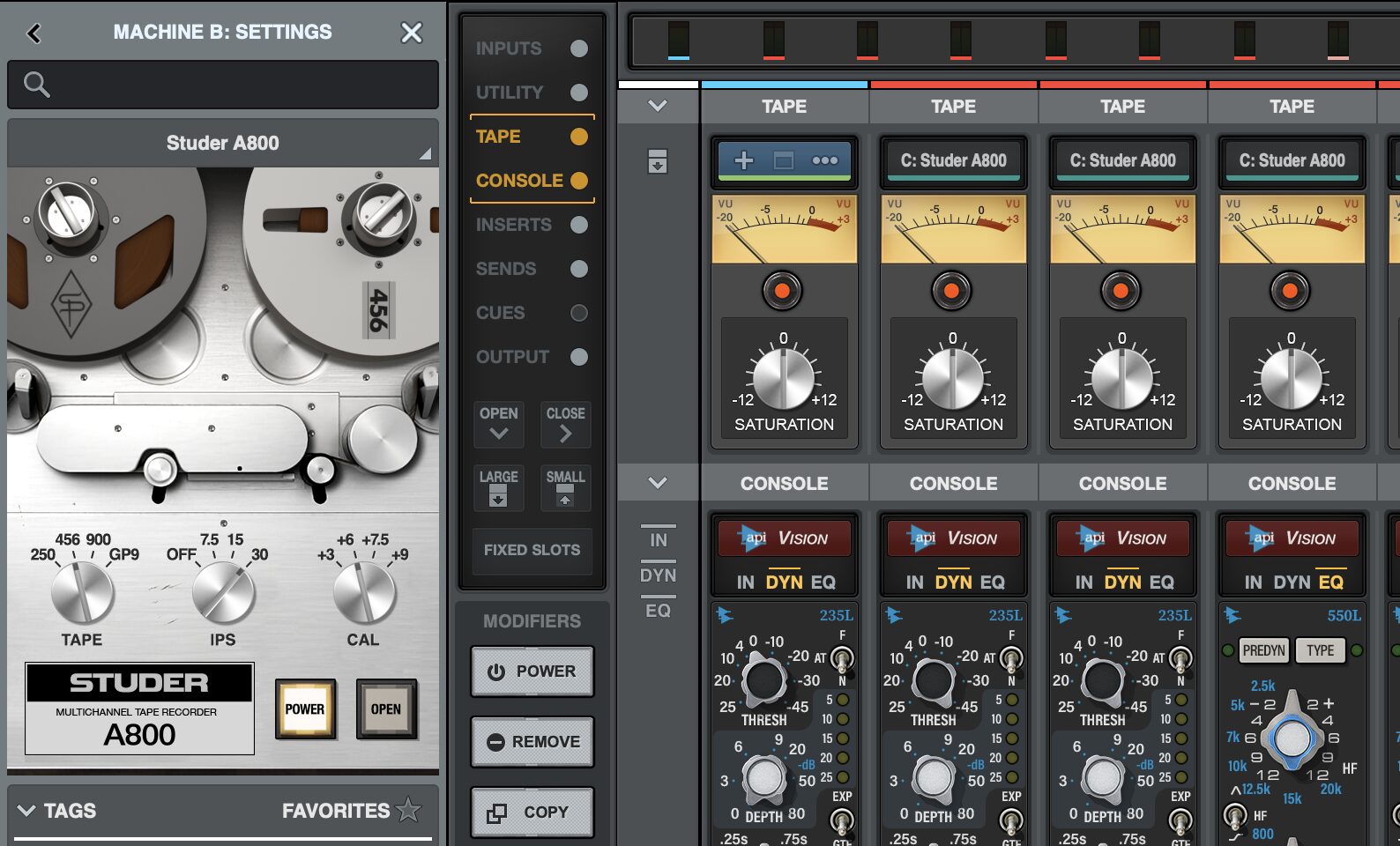The height and width of the screenshot is (846, 1400).
Task: Click the first channel's api Vision header
Action: 785,538
